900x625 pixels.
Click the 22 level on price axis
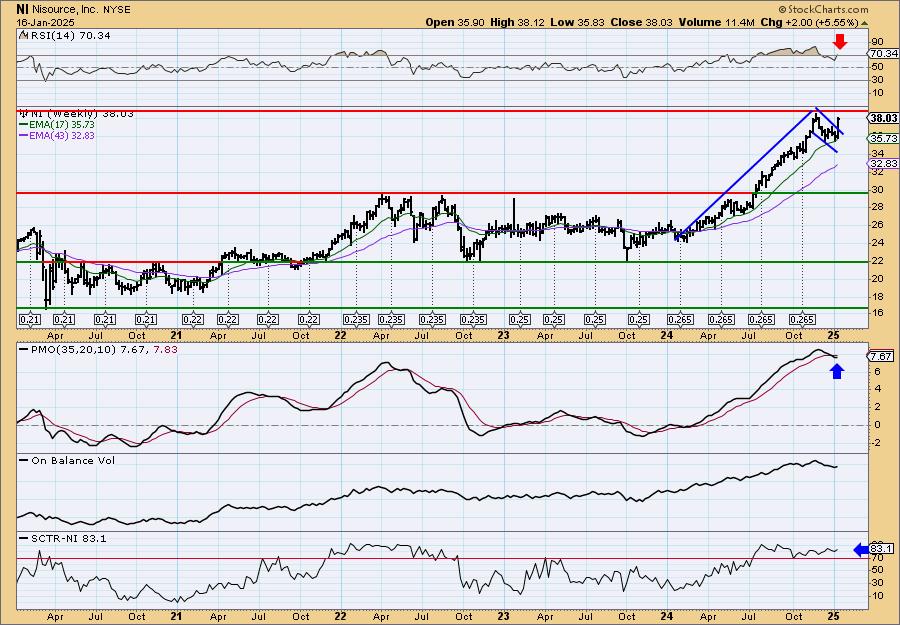(x=877, y=261)
